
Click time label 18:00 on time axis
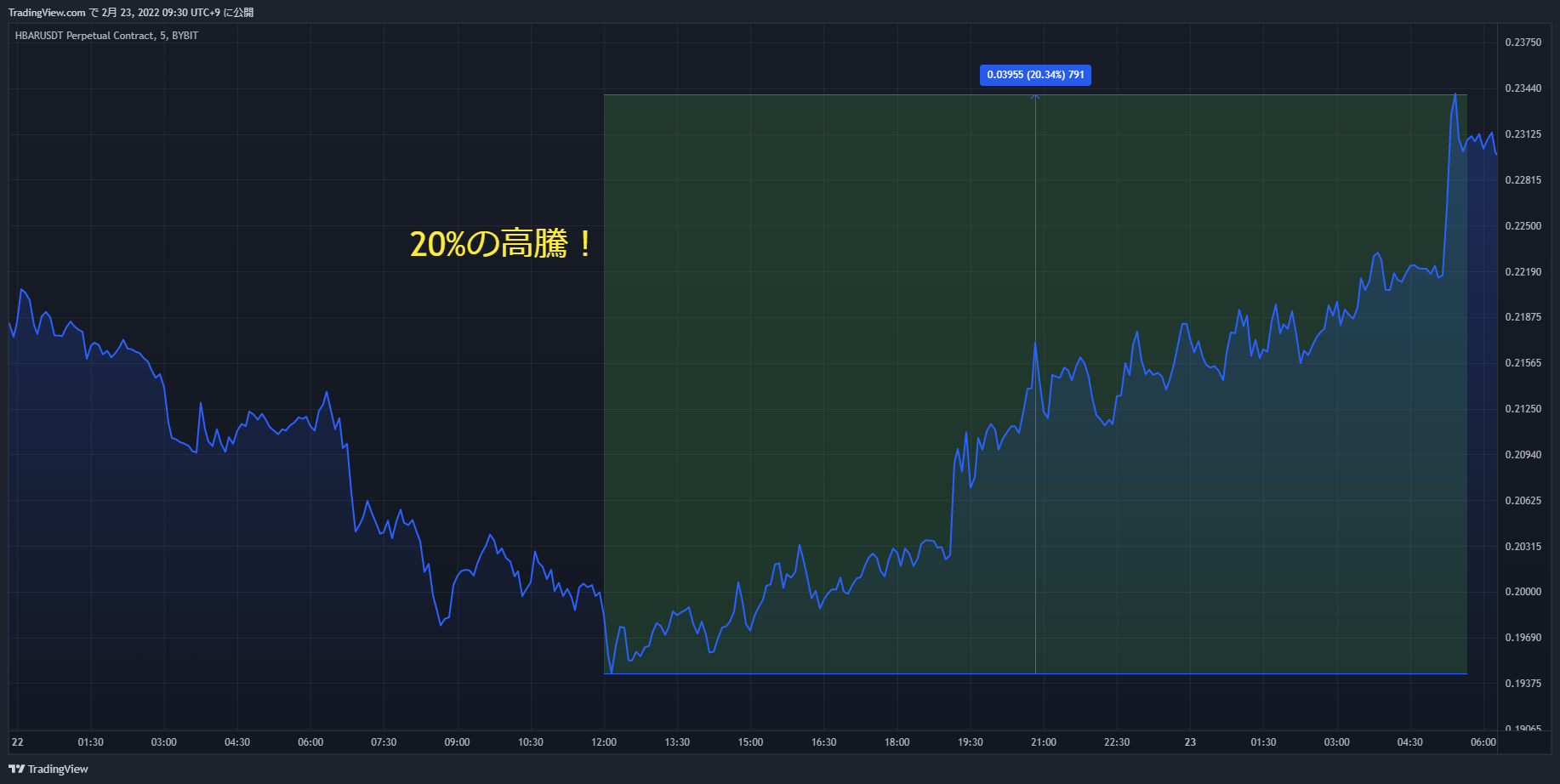click(x=897, y=742)
